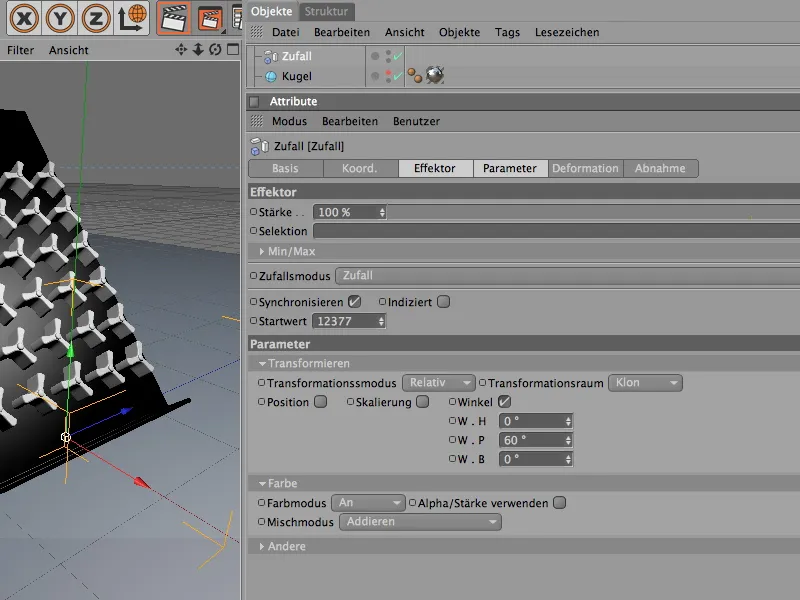Select the Zufall object in the list
800x600 pixels.
point(297,57)
